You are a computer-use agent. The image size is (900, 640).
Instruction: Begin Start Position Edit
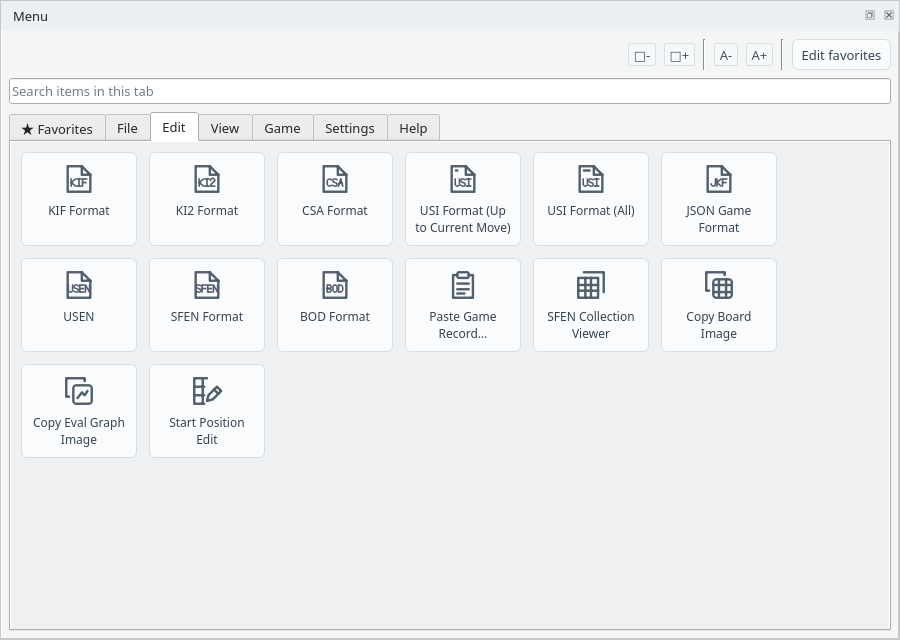click(207, 411)
